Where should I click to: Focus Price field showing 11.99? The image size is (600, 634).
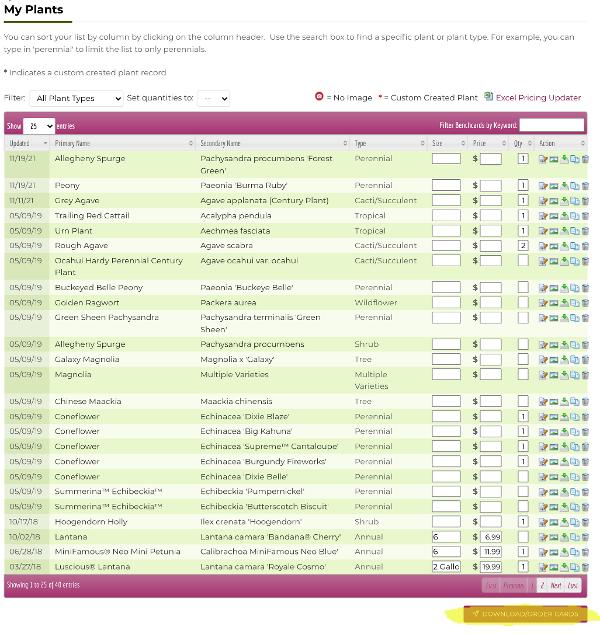[491, 552]
